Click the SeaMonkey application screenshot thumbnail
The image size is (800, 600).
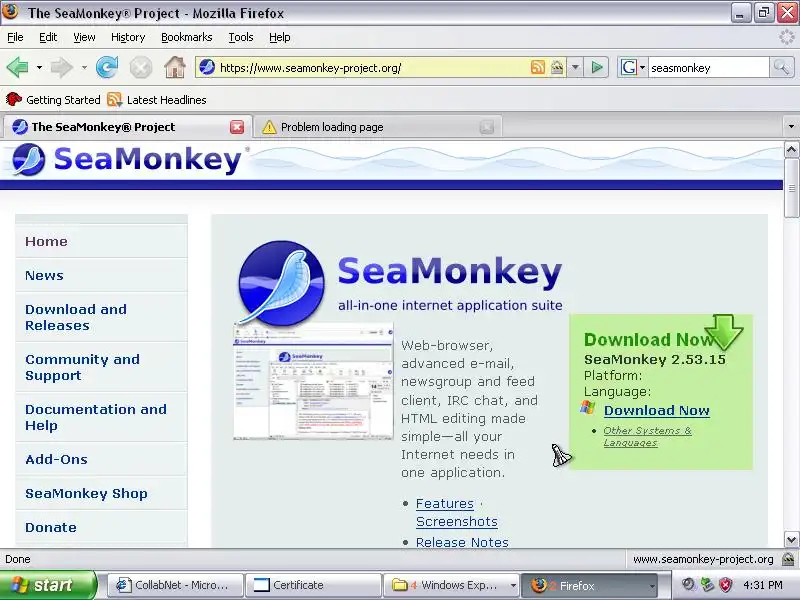pos(313,381)
